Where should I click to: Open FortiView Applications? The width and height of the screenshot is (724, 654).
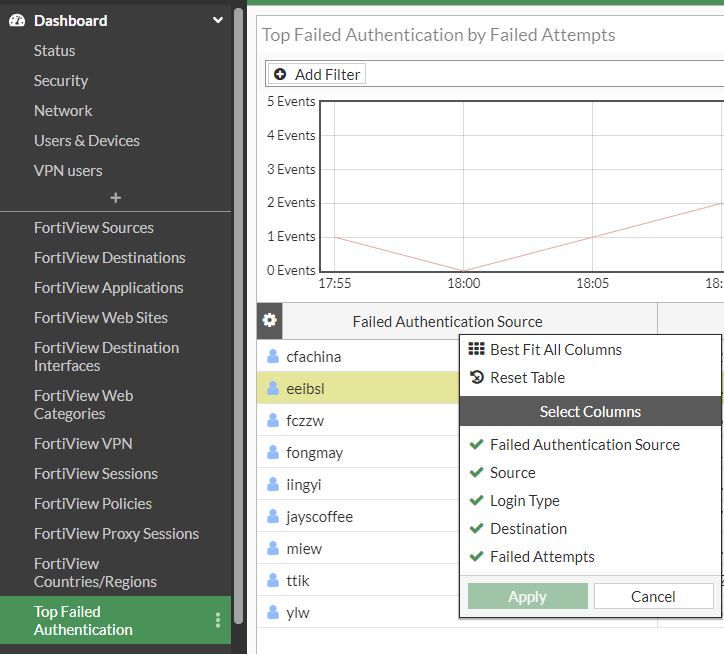109,288
